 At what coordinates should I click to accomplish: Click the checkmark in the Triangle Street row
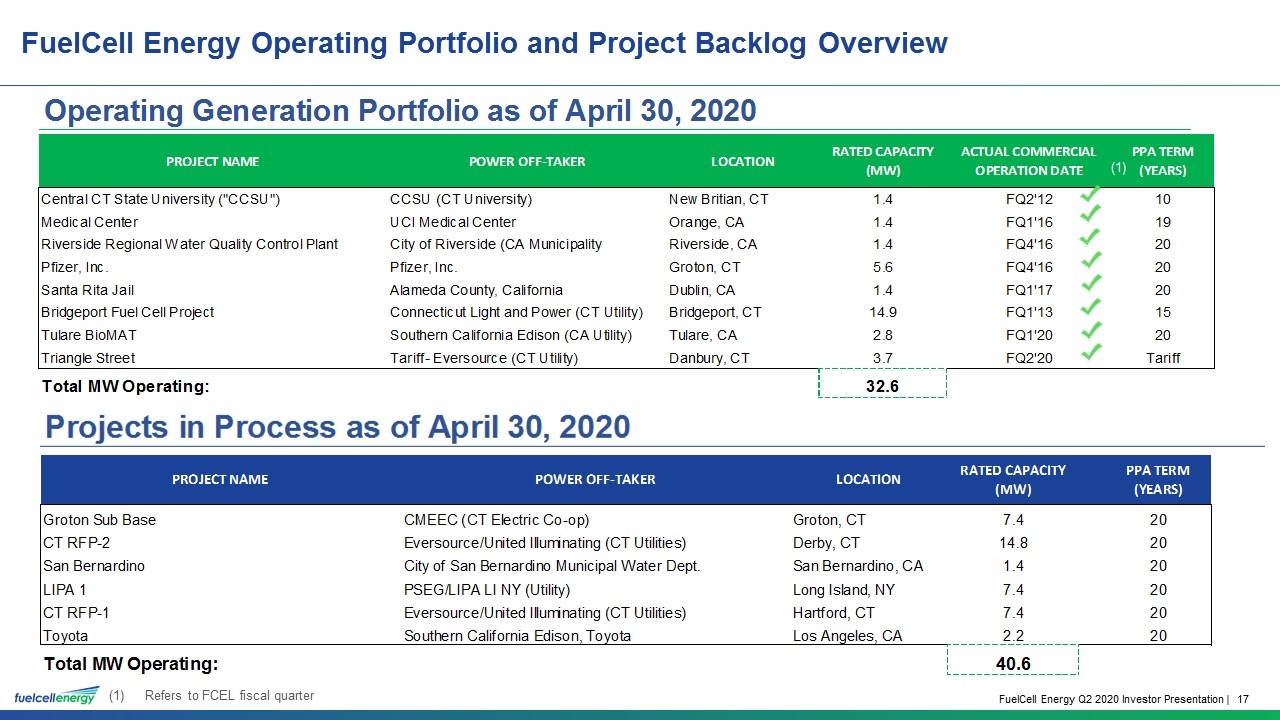tap(1093, 351)
